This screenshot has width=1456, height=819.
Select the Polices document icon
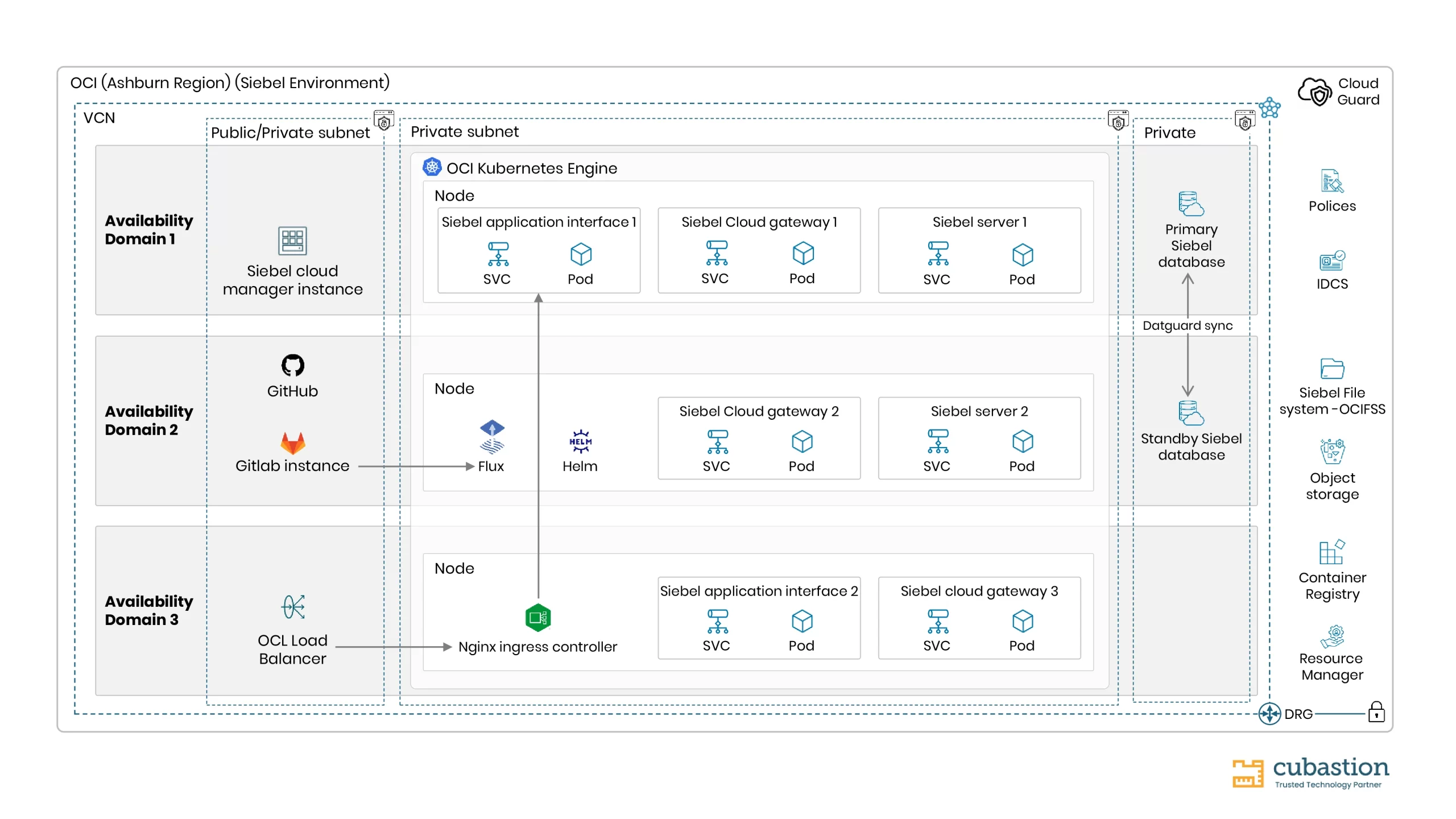click(x=1331, y=181)
